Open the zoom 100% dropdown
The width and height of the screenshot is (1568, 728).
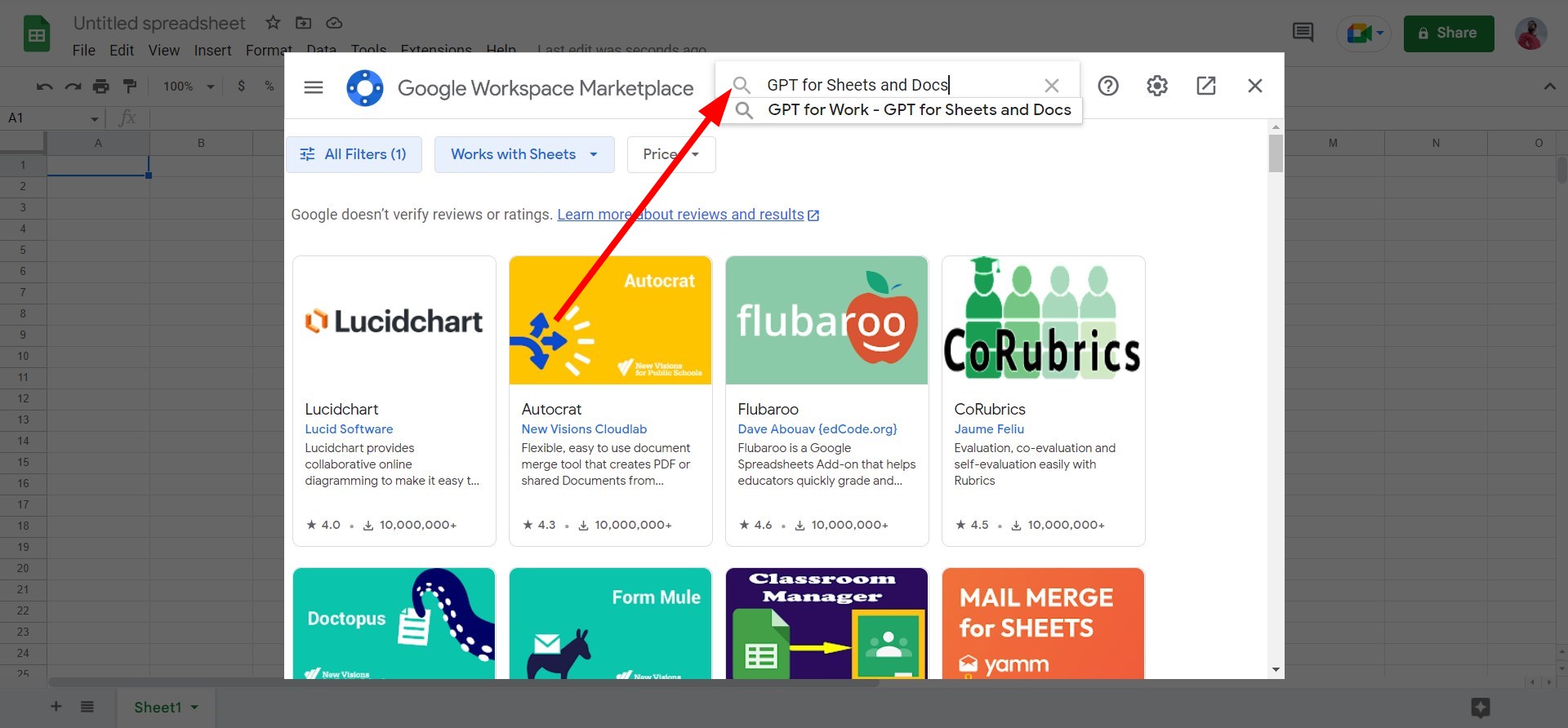[x=189, y=86]
